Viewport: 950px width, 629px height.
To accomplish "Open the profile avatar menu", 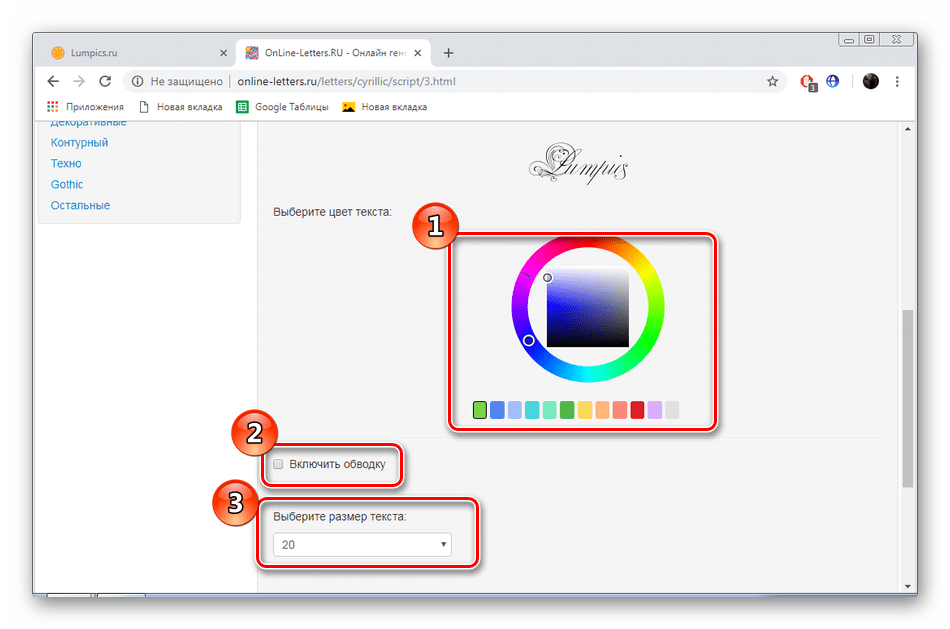I will point(871,81).
